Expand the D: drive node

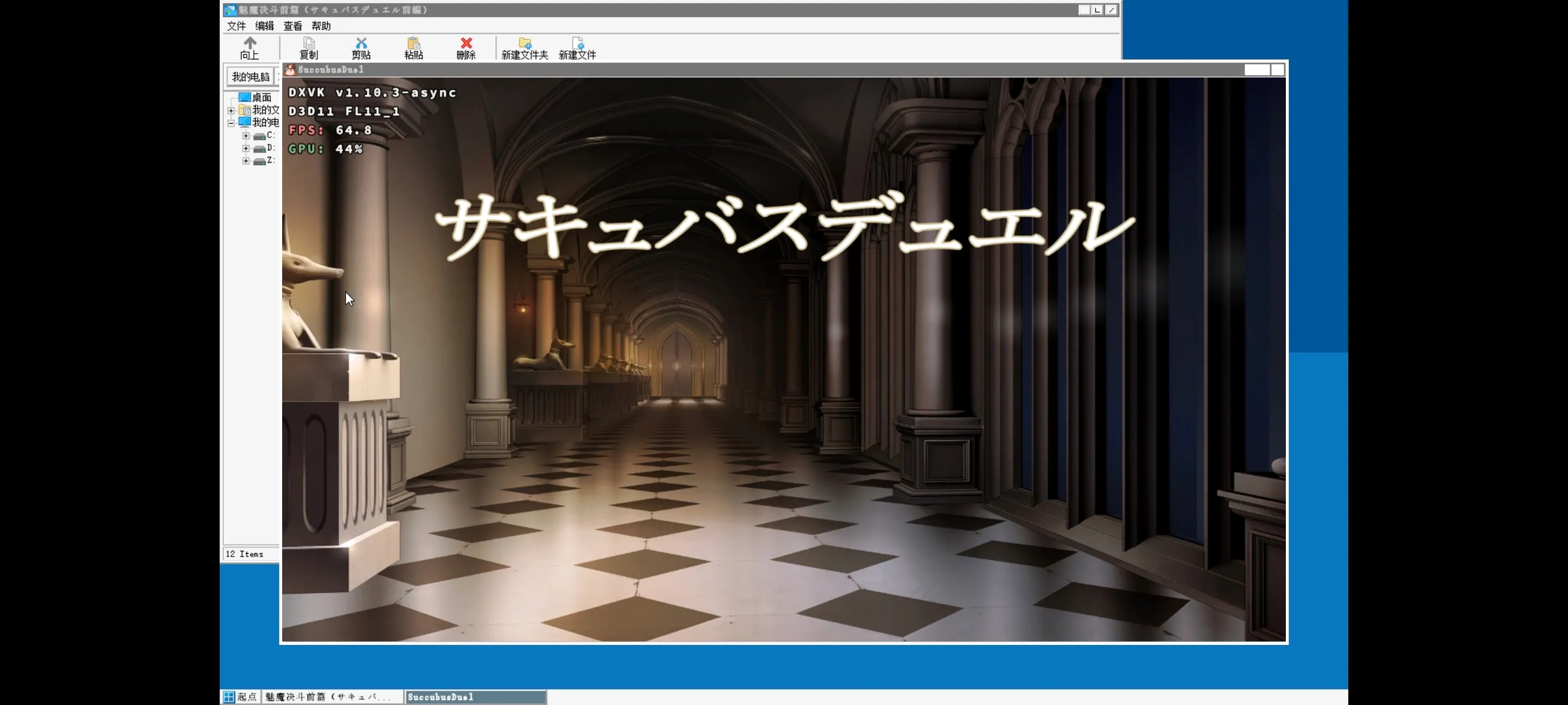(246, 149)
